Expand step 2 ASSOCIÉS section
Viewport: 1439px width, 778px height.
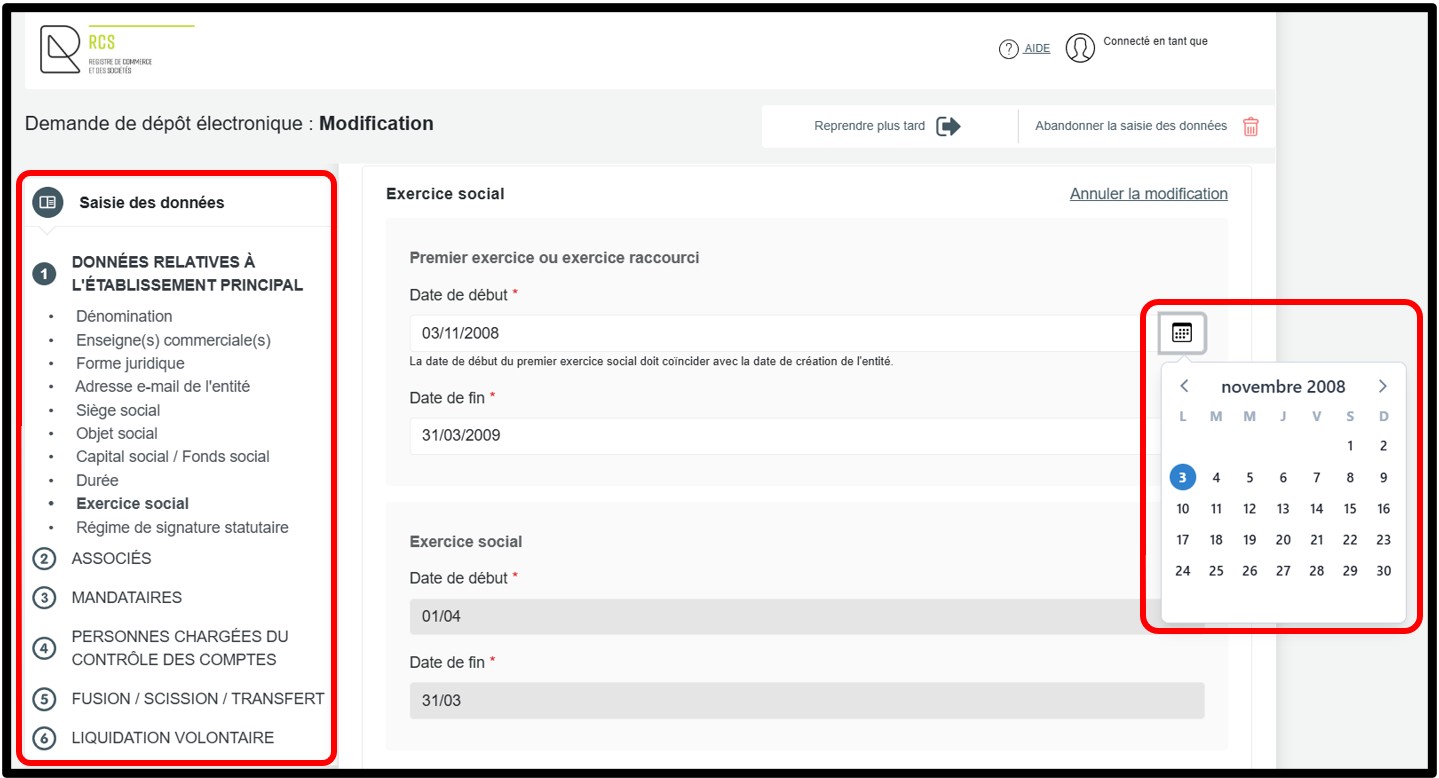(x=111, y=558)
